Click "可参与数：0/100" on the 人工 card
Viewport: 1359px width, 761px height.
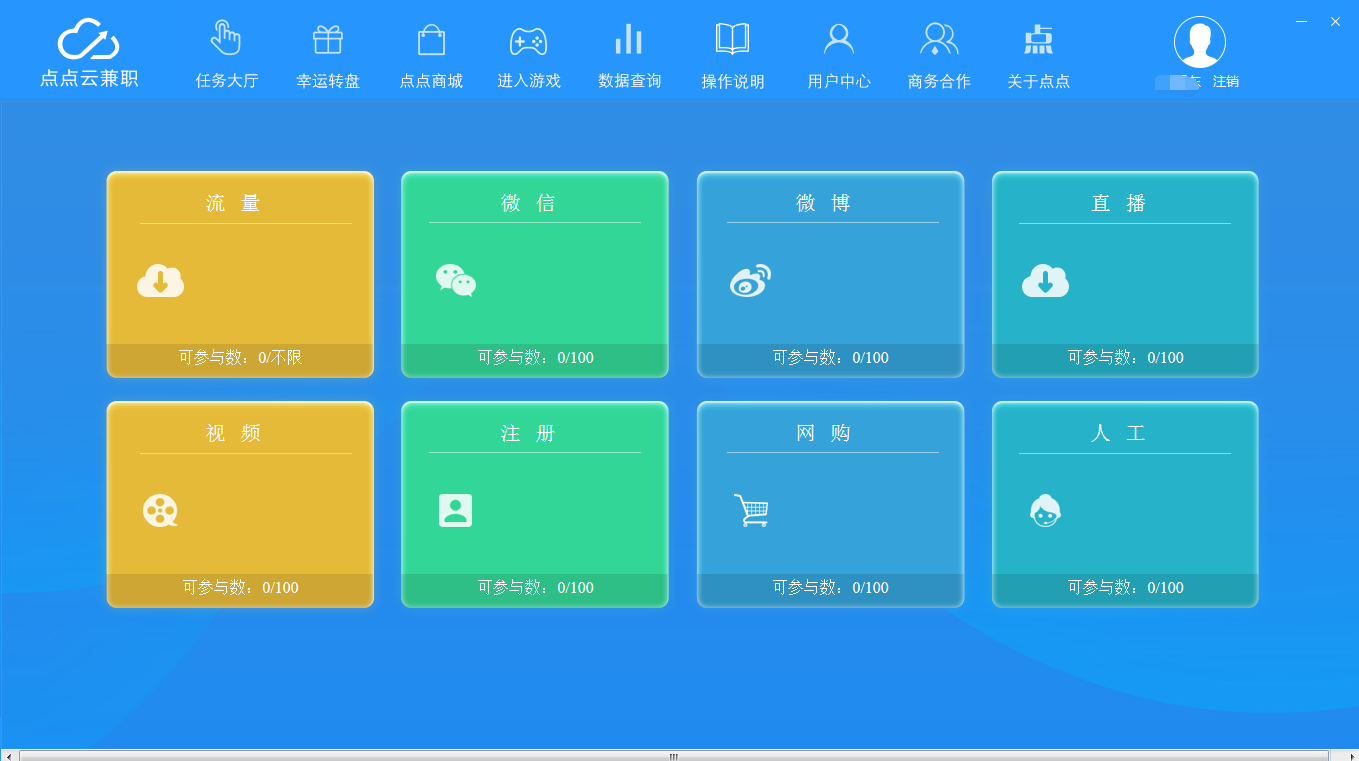(1125, 588)
